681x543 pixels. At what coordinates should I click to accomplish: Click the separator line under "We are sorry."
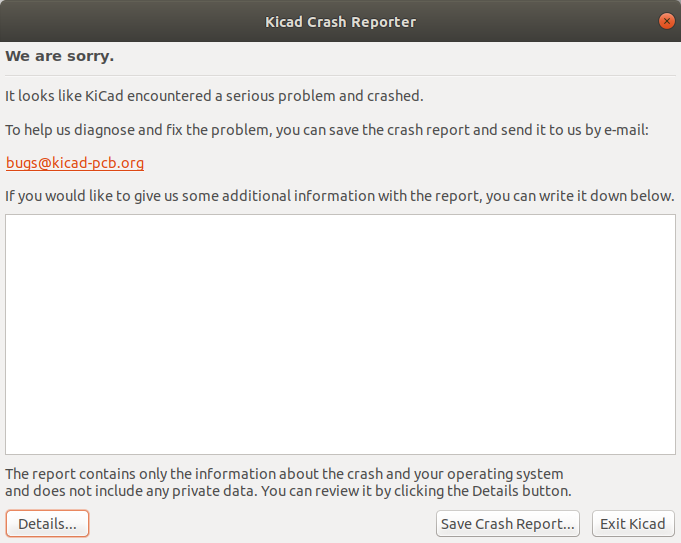click(x=340, y=76)
